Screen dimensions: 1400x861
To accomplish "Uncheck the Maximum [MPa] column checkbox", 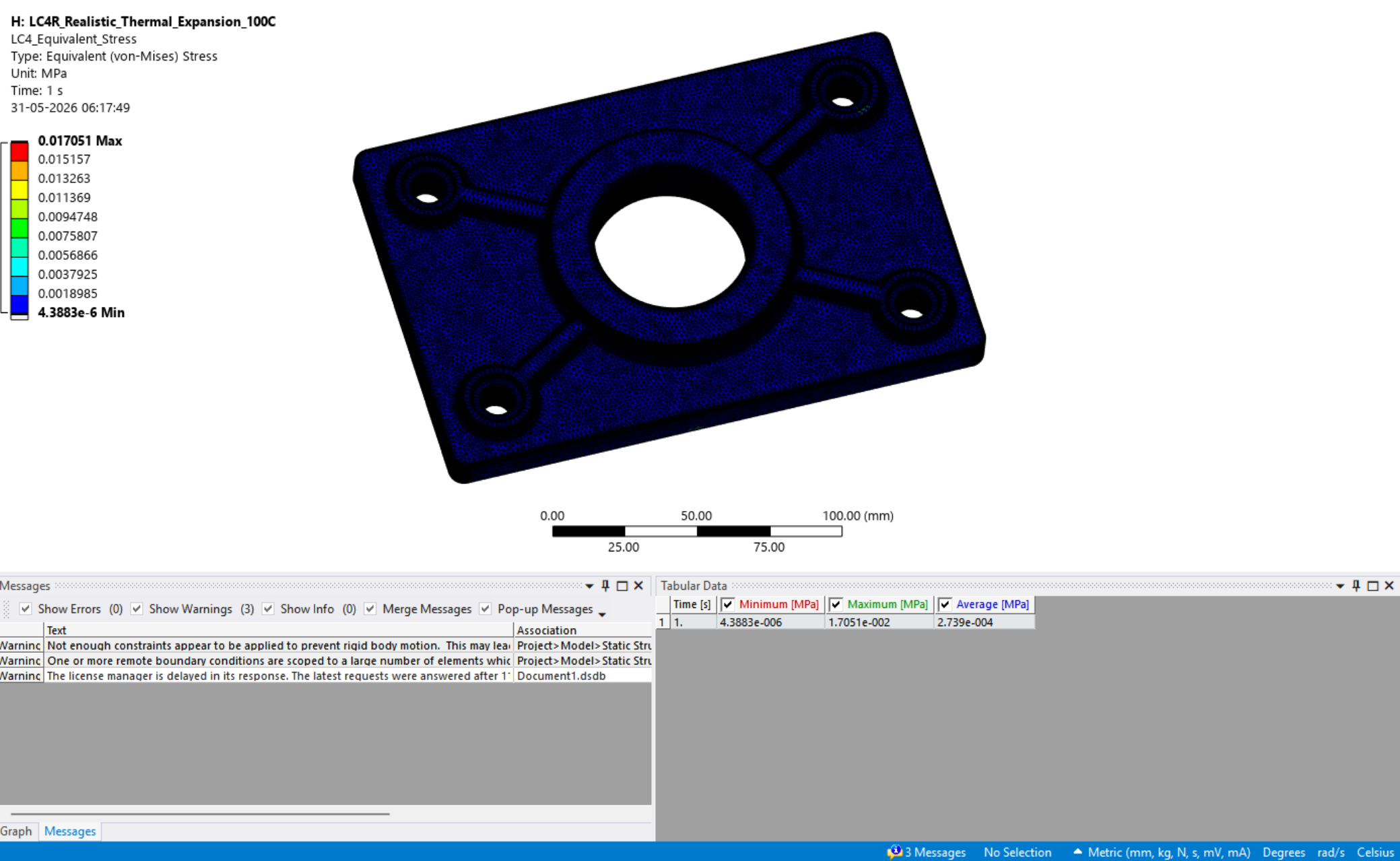I will click(836, 605).
